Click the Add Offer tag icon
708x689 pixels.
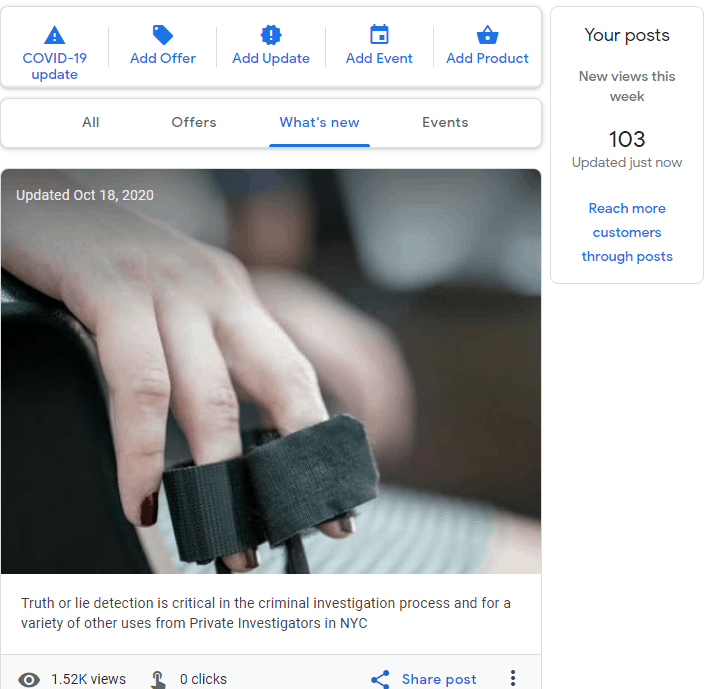(x=163, y=35)
